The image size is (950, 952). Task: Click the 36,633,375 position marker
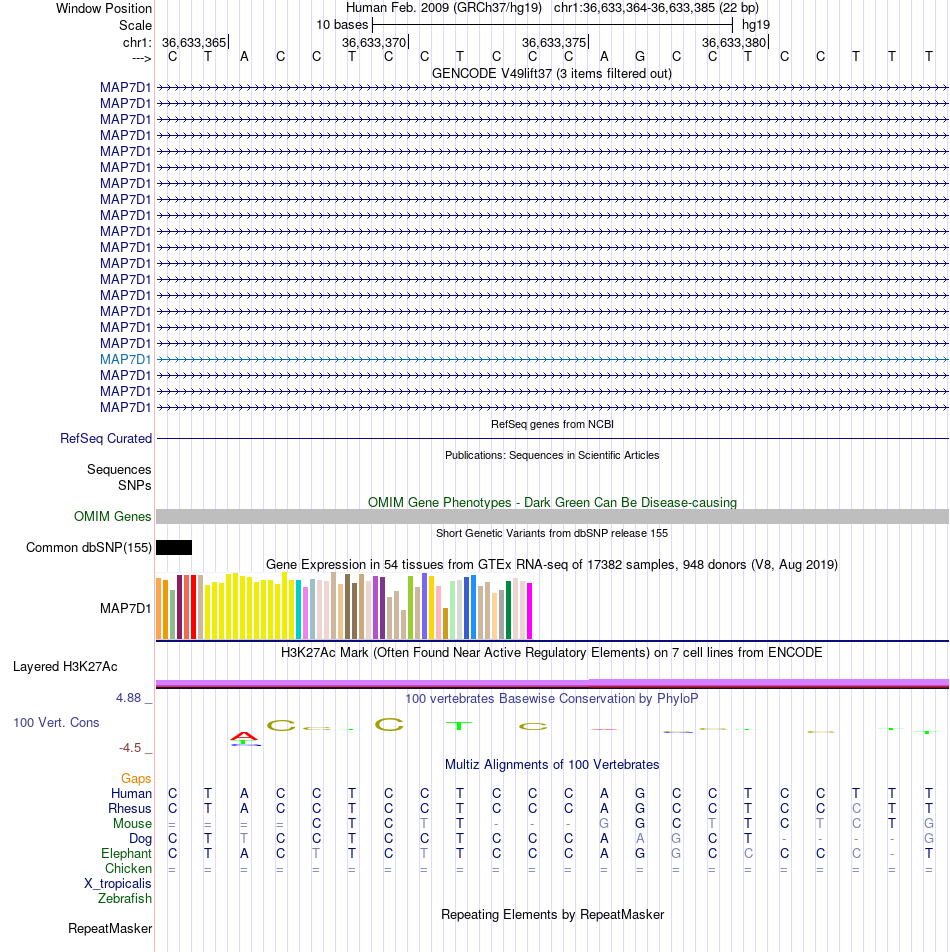coord(554,42)
